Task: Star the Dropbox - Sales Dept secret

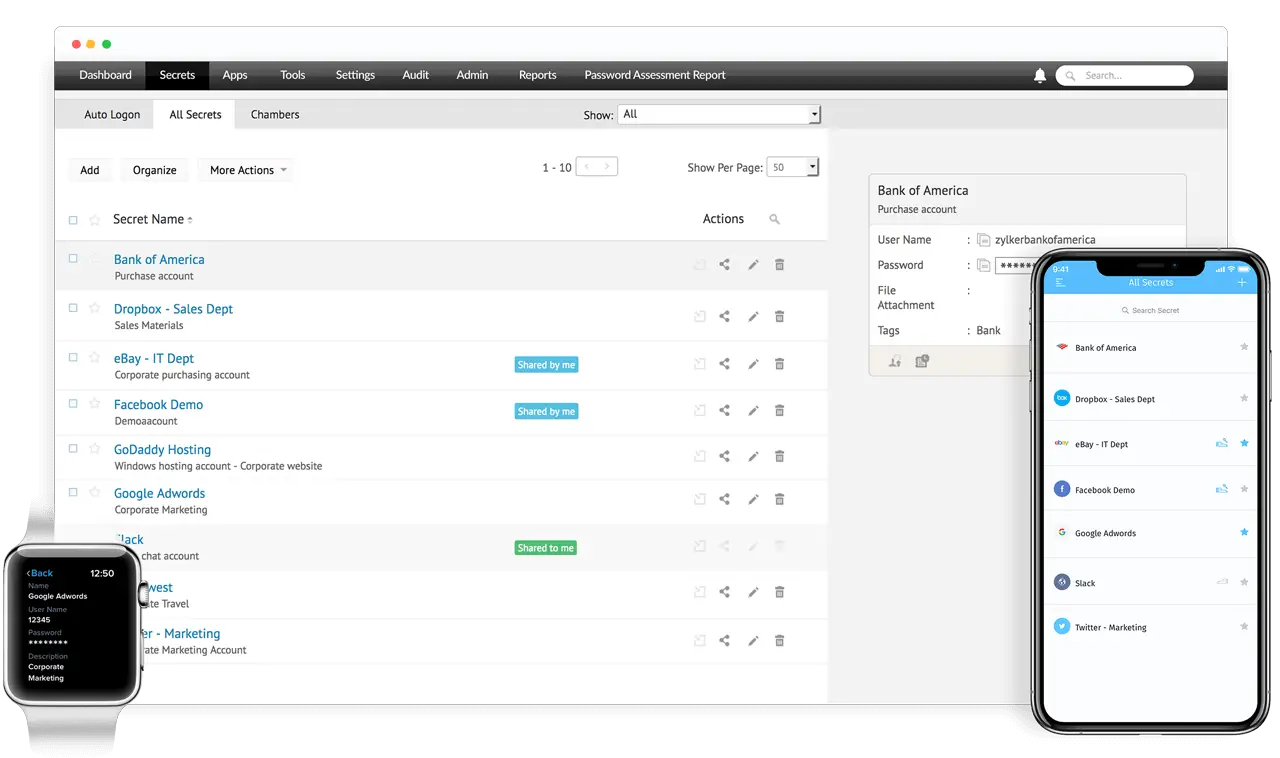Action: click(95, 308)
